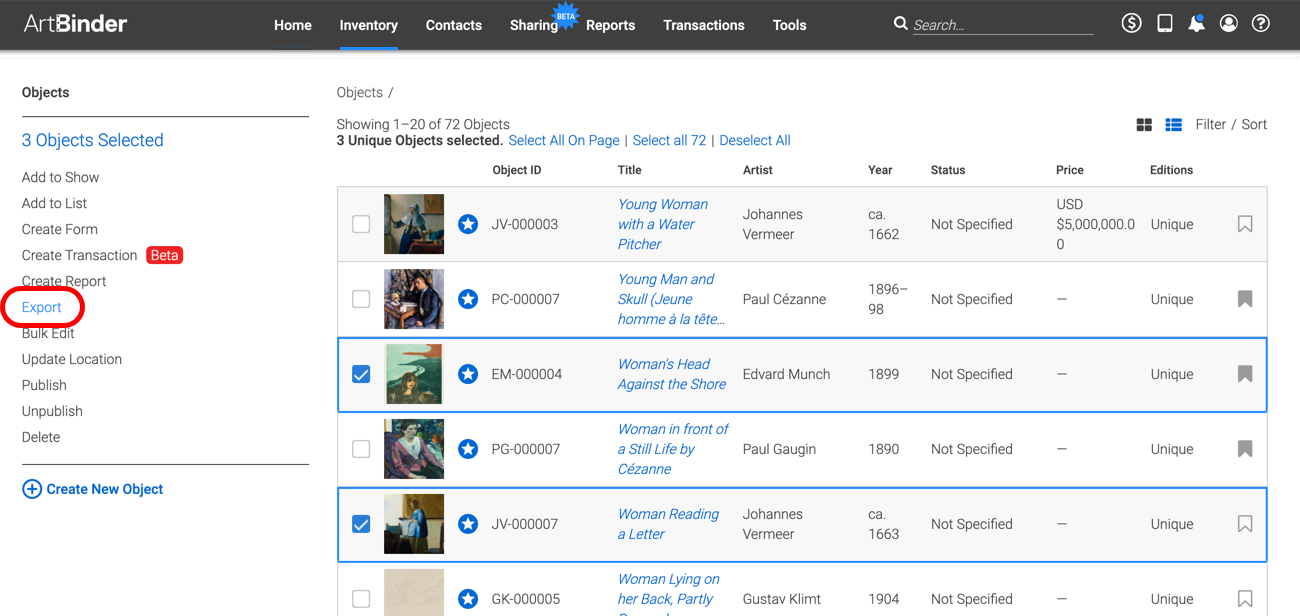Viewport: 1300px width, 616px height.
Task: Click the Objects breadcrumb link
Action: pos(360,92)
